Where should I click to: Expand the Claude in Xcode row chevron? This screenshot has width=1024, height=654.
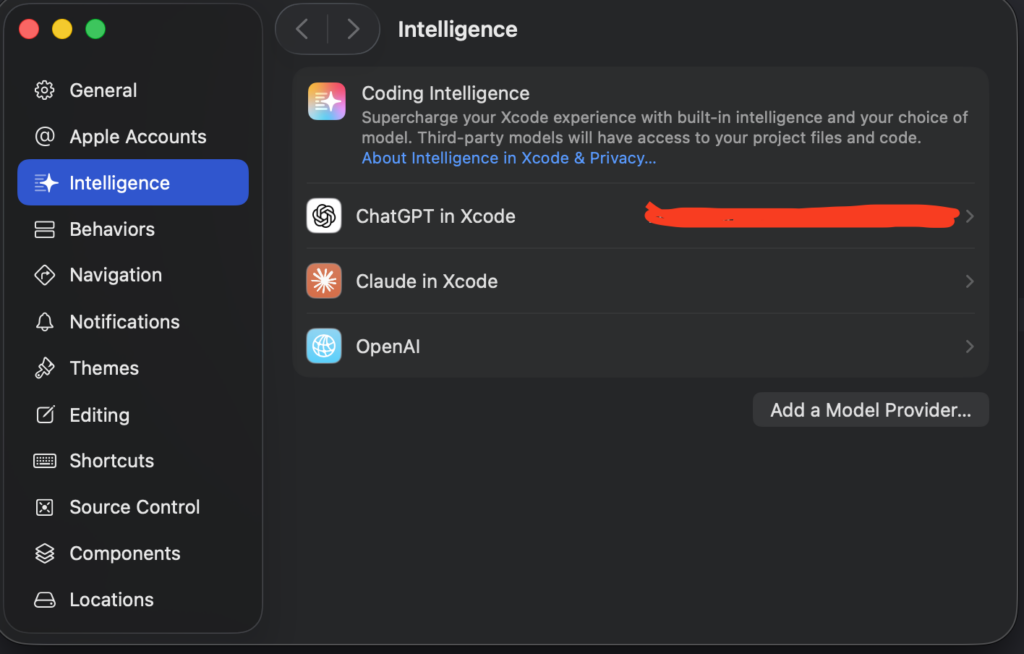[969, 281]
